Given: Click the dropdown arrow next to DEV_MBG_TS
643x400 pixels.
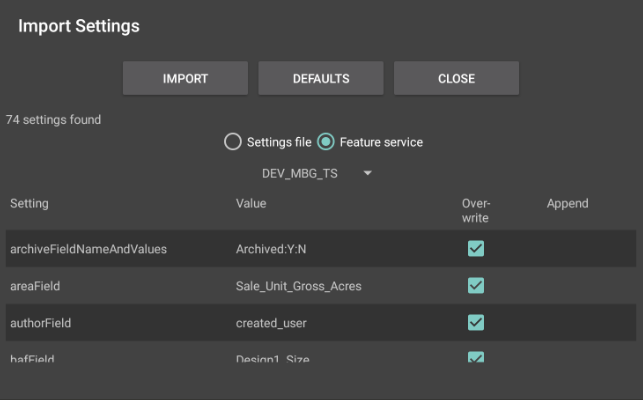Looking at the screenshot, I should point(368,174).
